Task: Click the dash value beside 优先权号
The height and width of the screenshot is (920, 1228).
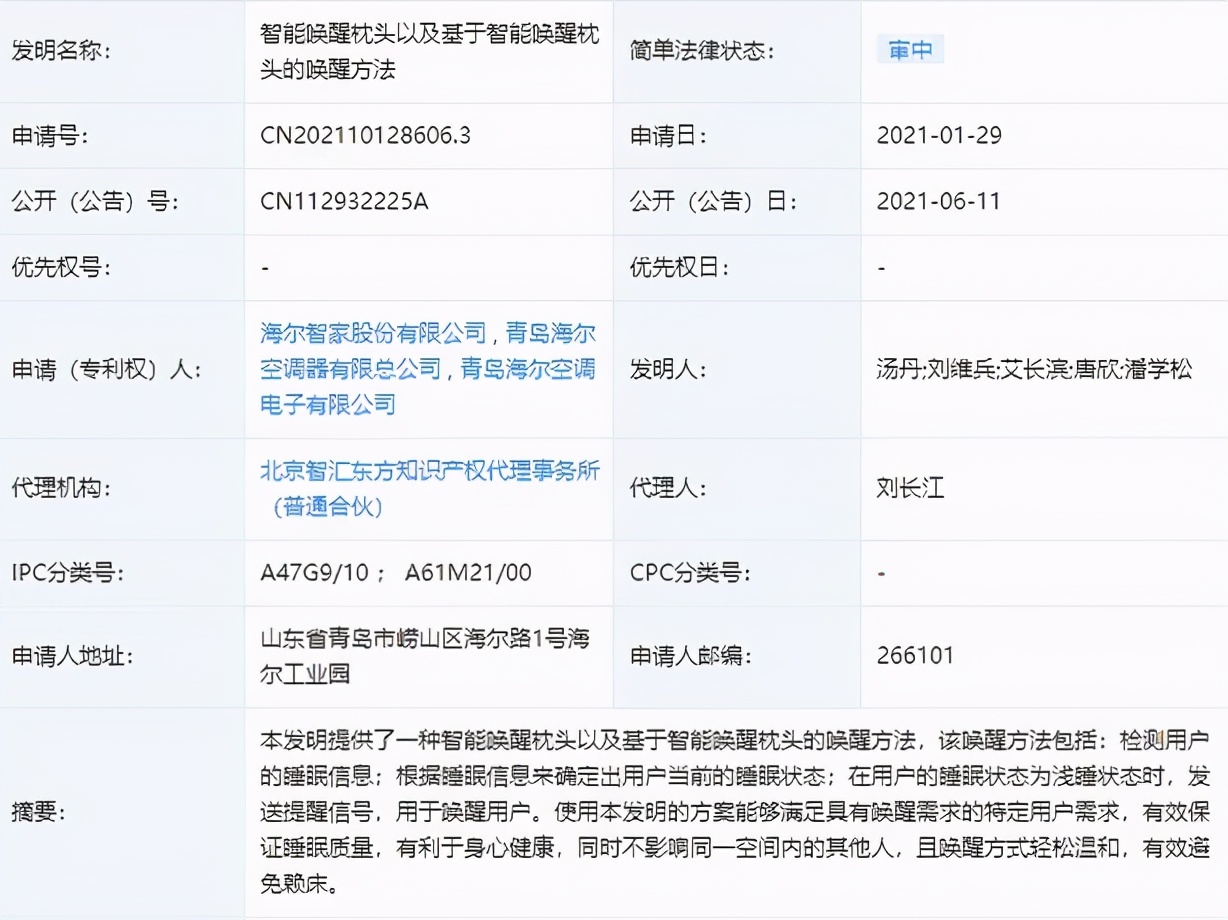Action: (x=265, y=268)
